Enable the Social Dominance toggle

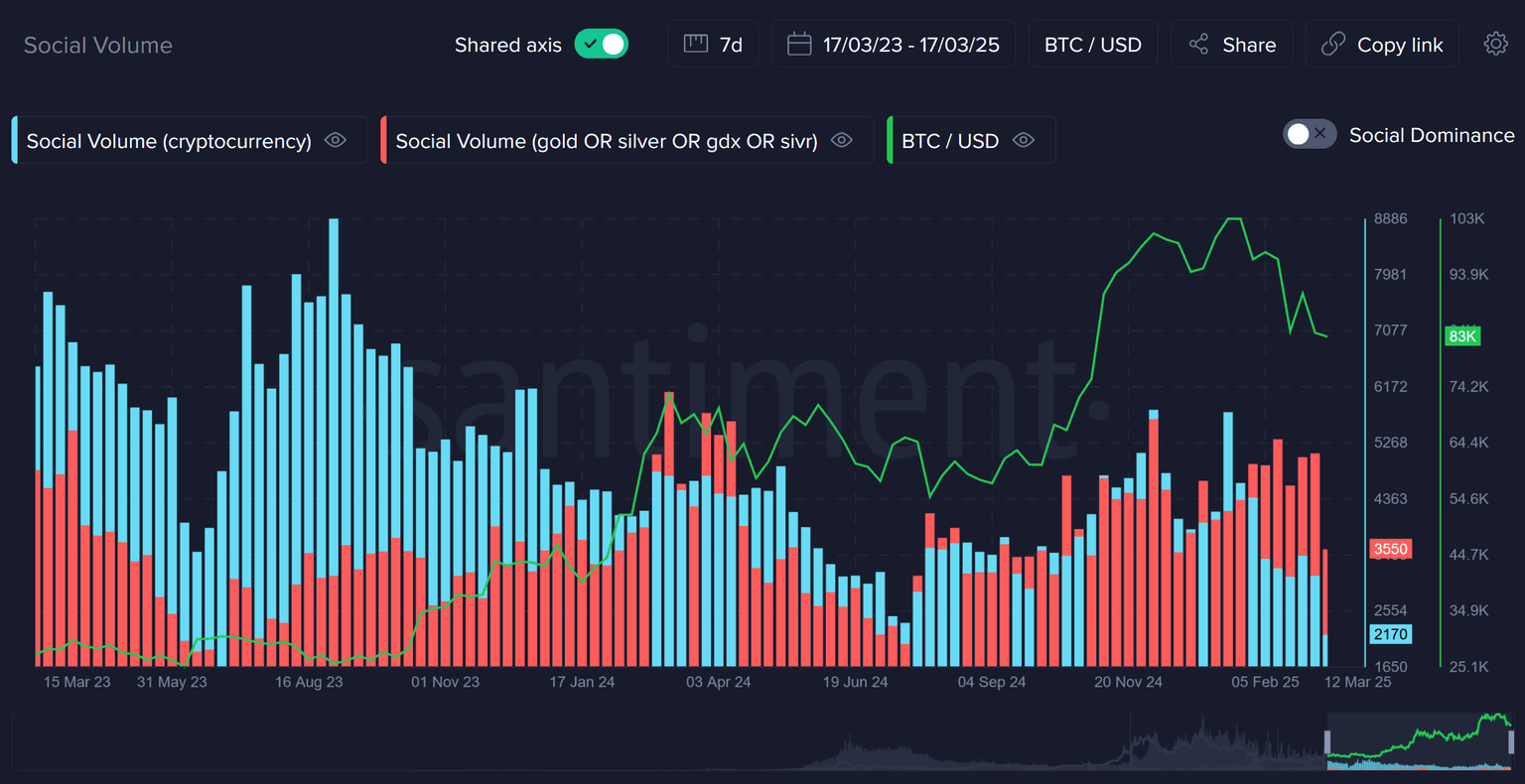[1310, 134]
